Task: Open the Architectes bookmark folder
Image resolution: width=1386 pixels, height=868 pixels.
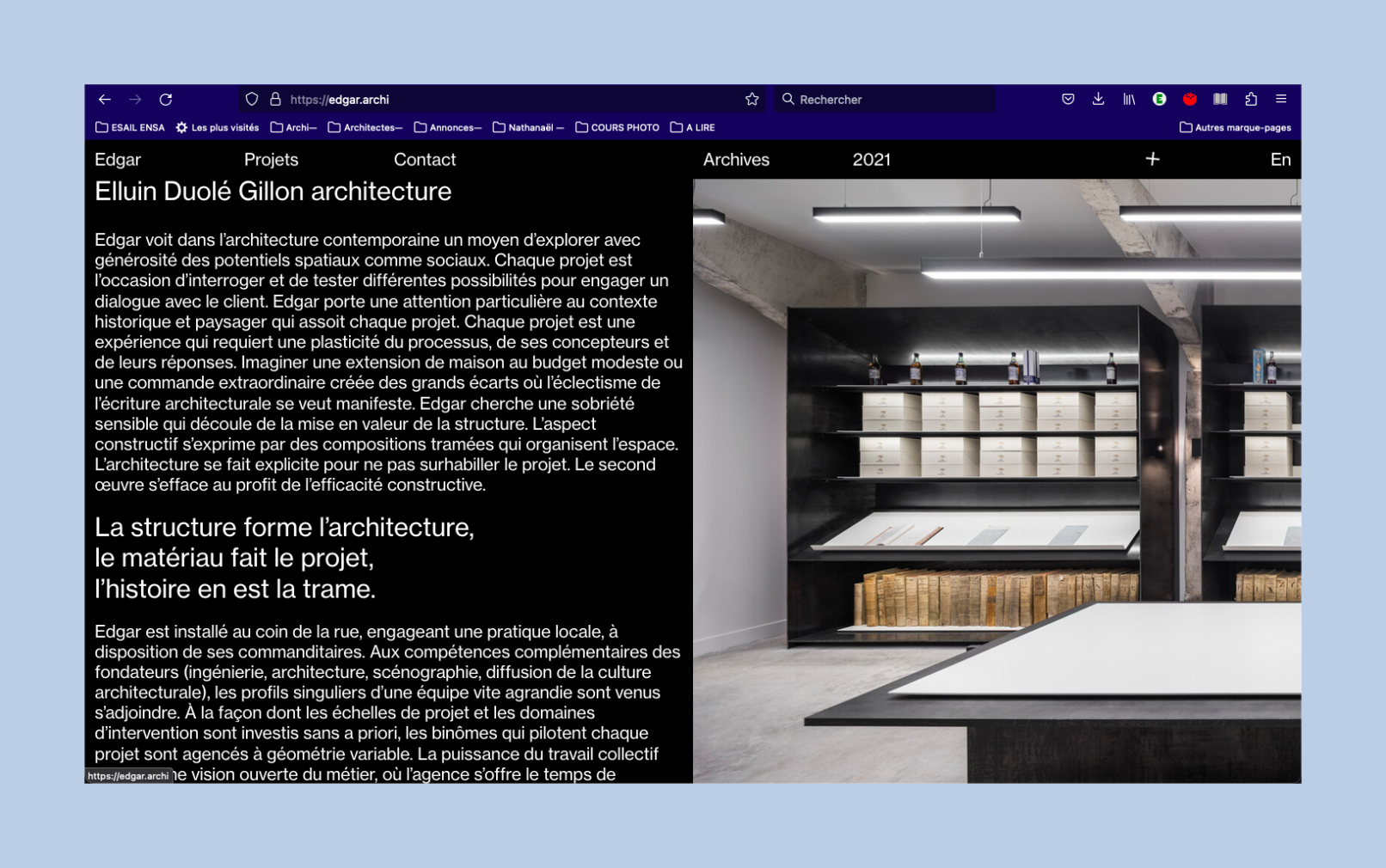Action: [365, 128]
